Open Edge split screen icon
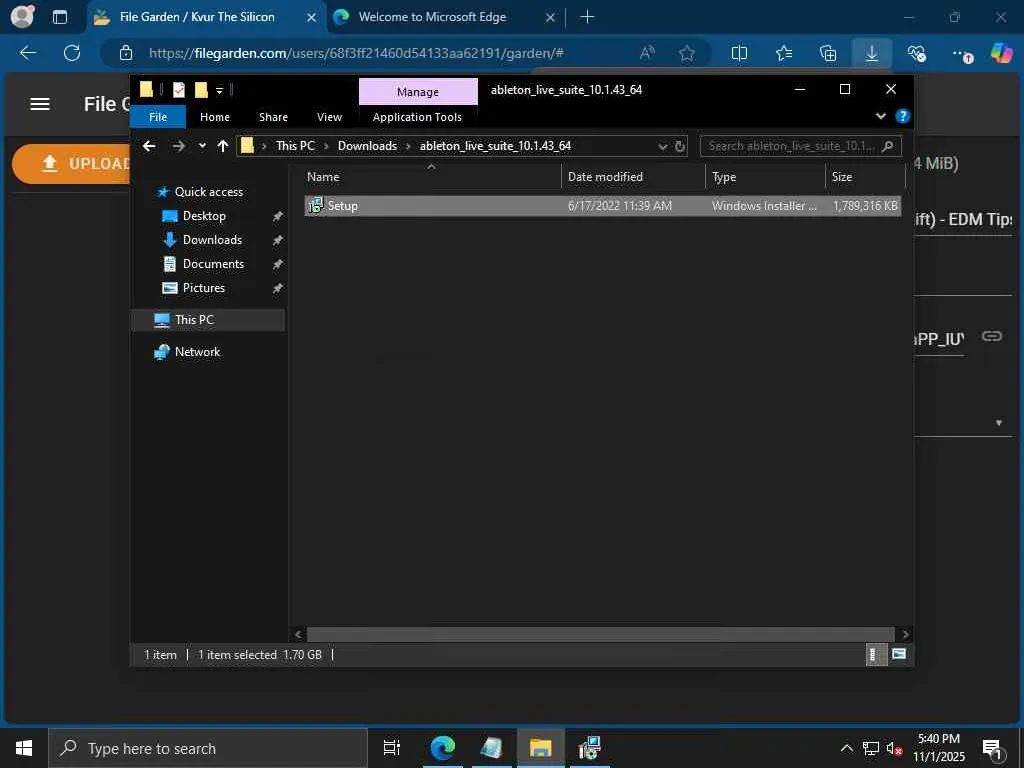Viewport: 1024px width, 768px height. point(739,53)
